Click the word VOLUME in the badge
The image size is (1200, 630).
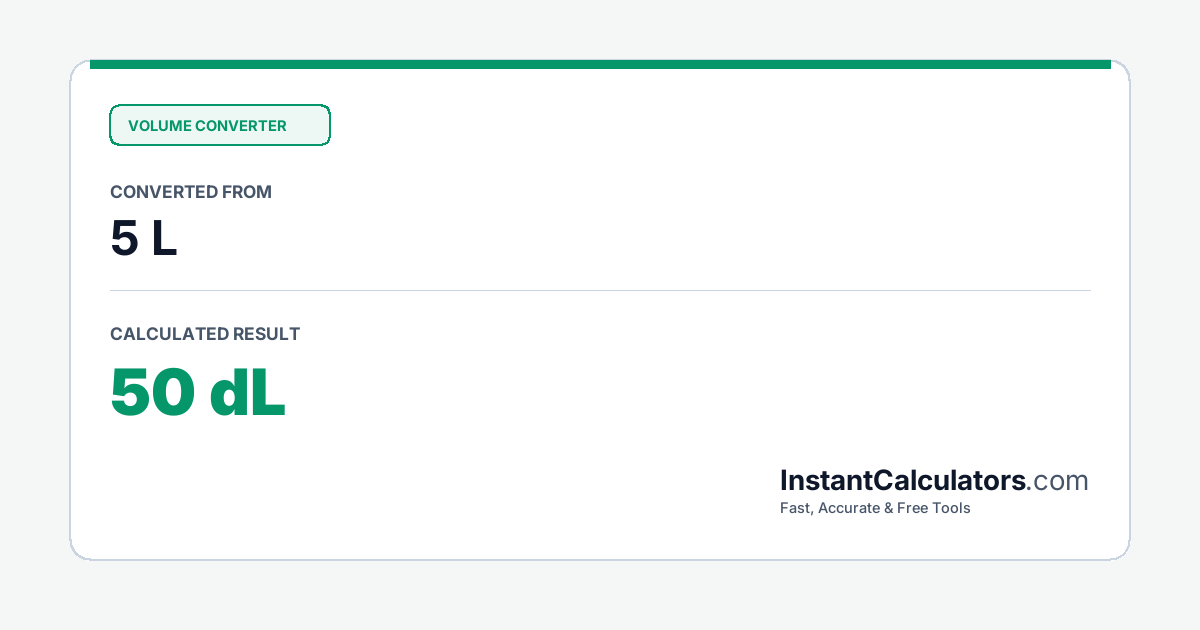click(x=159, y=126)
